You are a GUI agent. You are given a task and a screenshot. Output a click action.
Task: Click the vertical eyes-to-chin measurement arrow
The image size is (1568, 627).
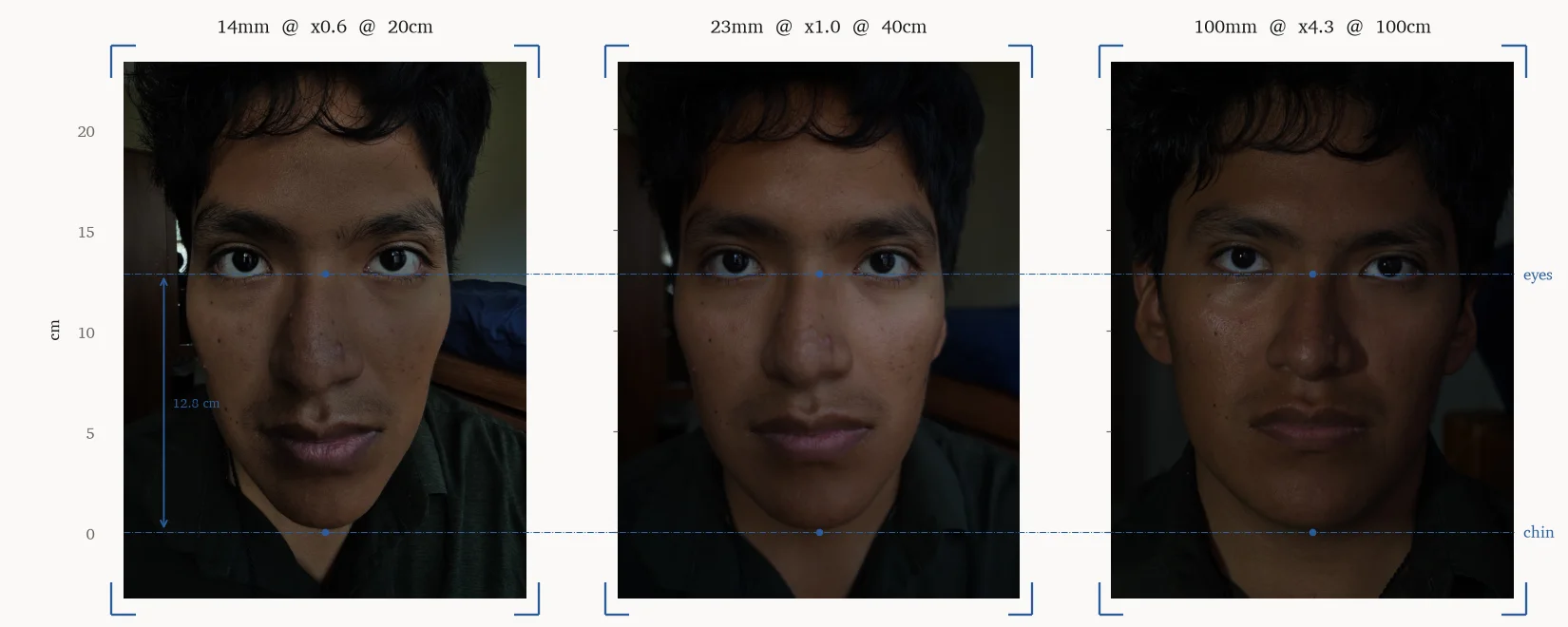point(163,403)
